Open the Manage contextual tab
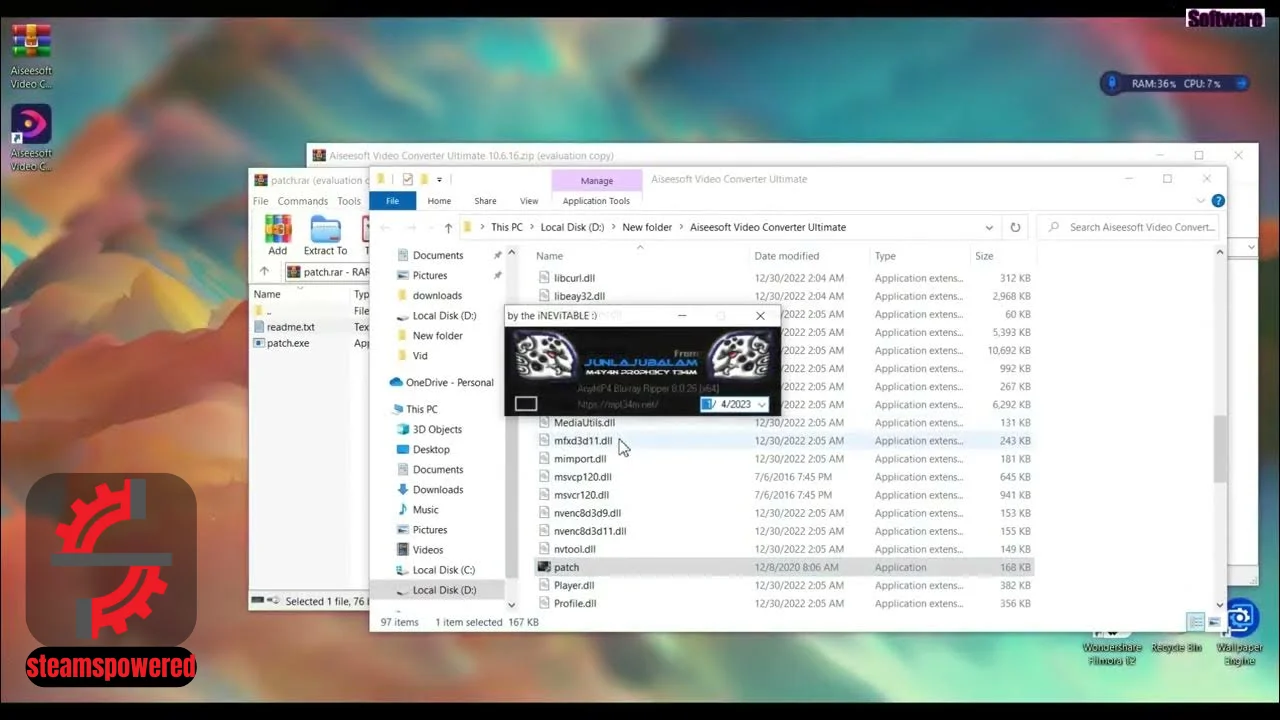The width and height of the screenshot is (1280, 720). click(597, 181)
